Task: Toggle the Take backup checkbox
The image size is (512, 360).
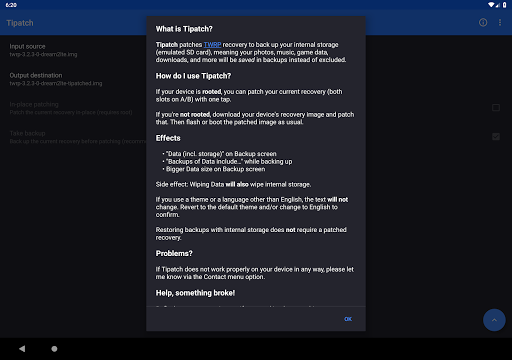Action: [x=496, y=137]
